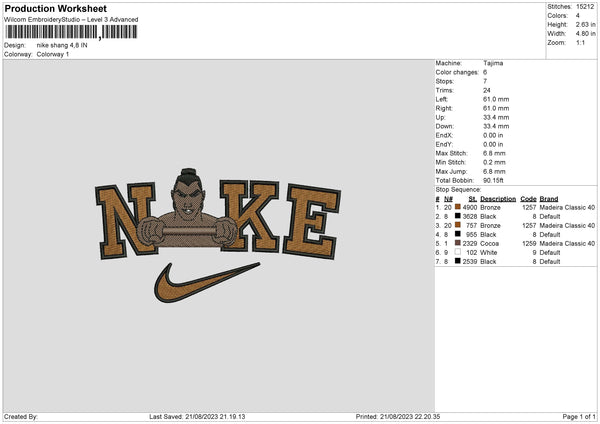Click the character face in the design
The height and width of the screenshot is (424, 600).
[x=188, y=201]
